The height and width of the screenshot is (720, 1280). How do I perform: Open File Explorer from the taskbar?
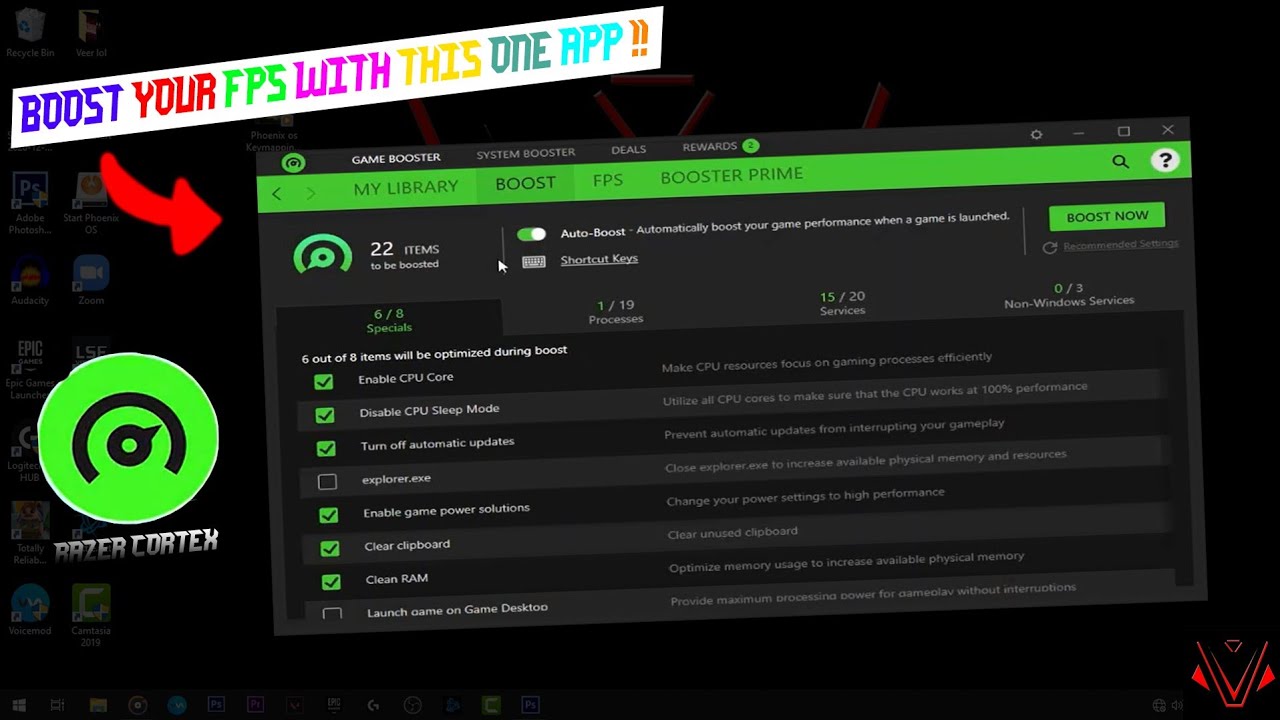[x=98, y=705]
